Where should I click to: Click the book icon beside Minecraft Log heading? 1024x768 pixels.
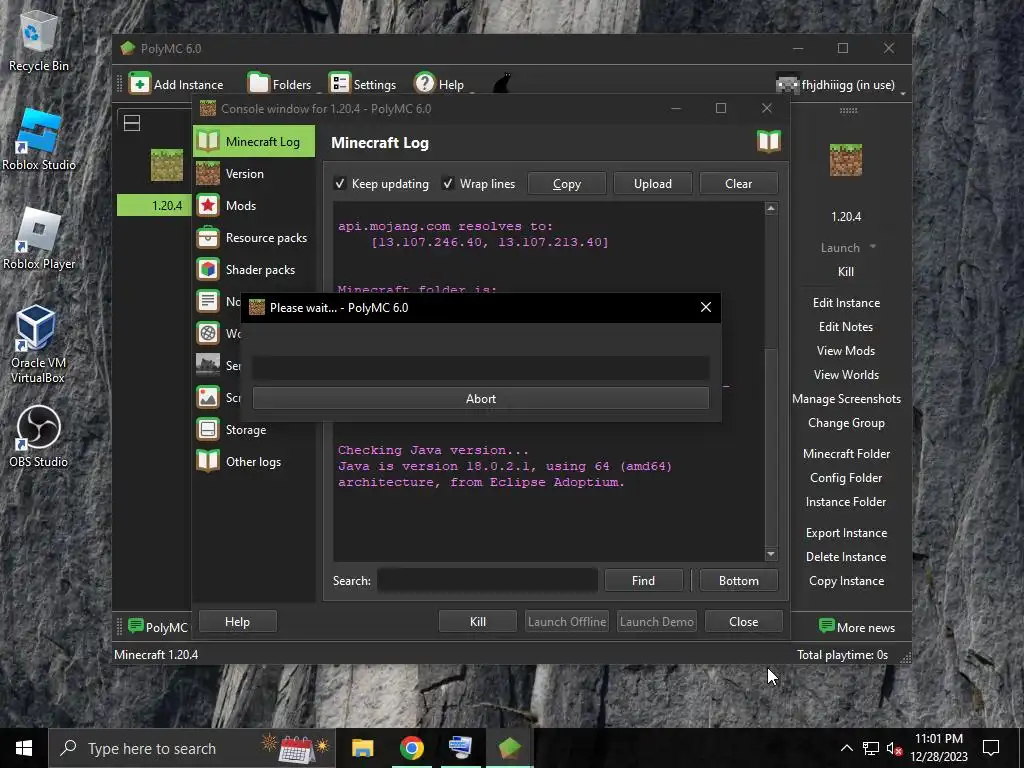769,141
